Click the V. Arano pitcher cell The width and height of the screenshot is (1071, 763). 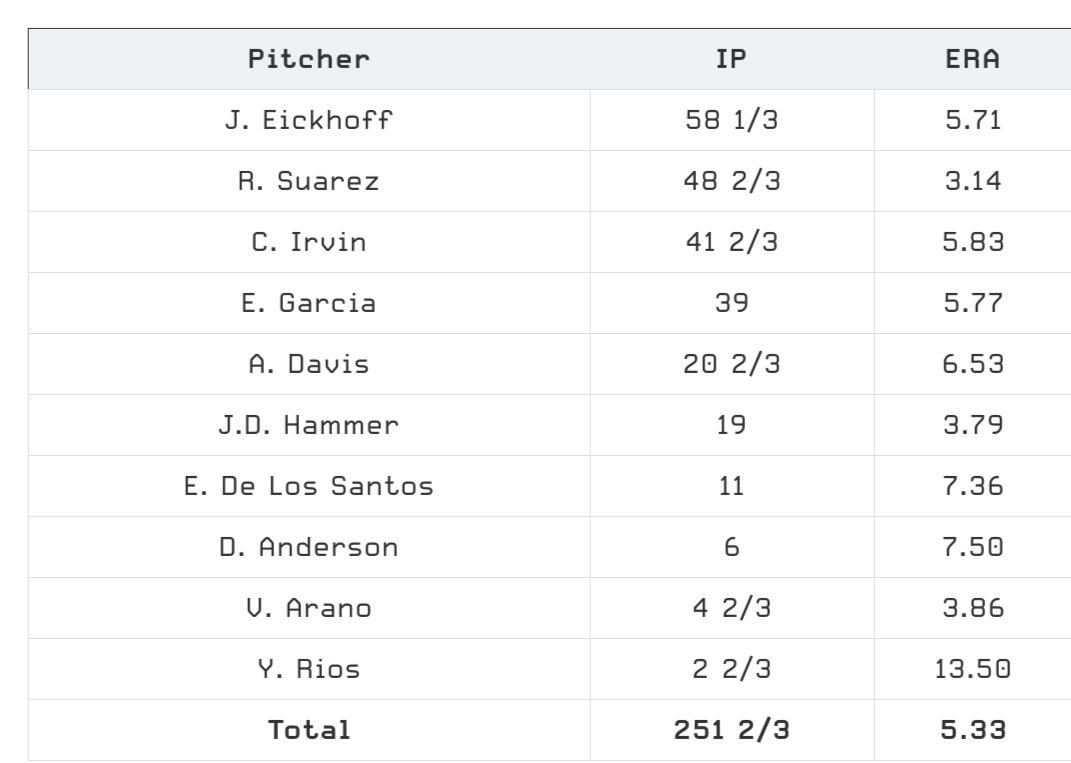pyautogui.click(x=309, y=608)
